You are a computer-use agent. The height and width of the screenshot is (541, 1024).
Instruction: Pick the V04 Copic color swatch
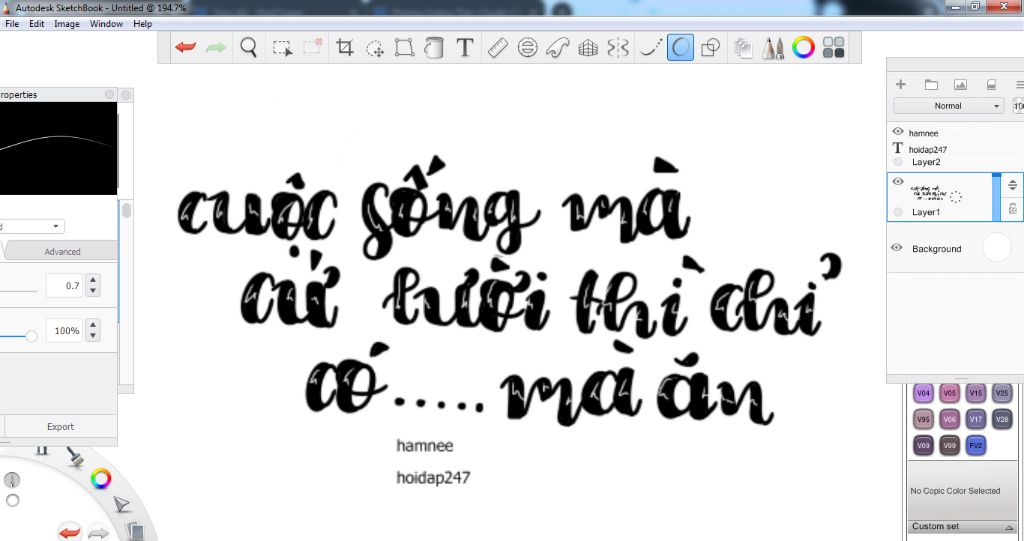click(923, 393)
